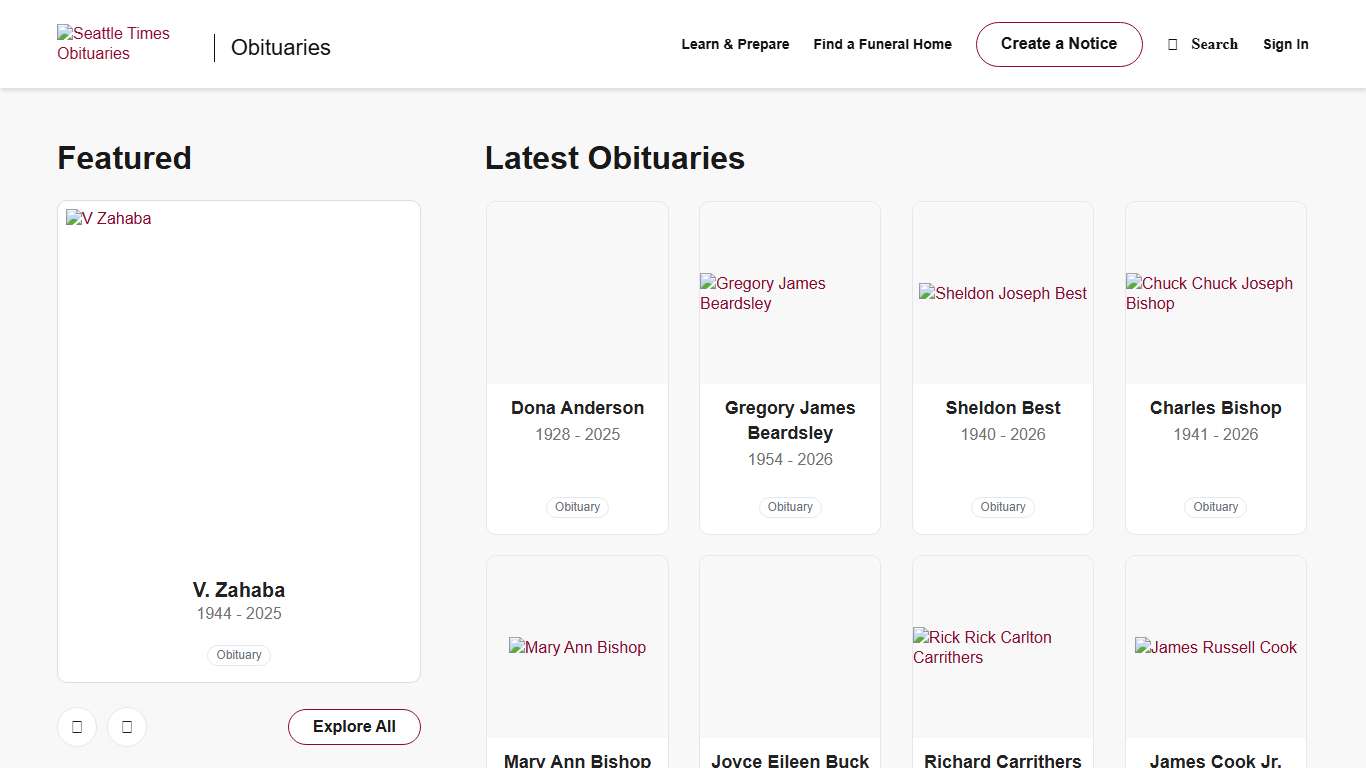This screenshot has width=1366, height=768.
Task: Click the search icon in the header
Action: coord(1173,44)
